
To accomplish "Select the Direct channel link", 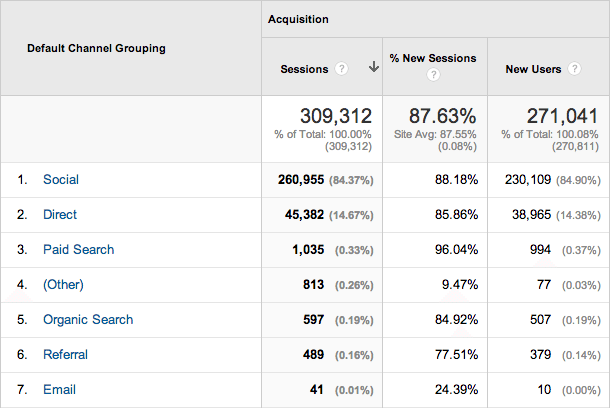I will [x=59, y=215].
